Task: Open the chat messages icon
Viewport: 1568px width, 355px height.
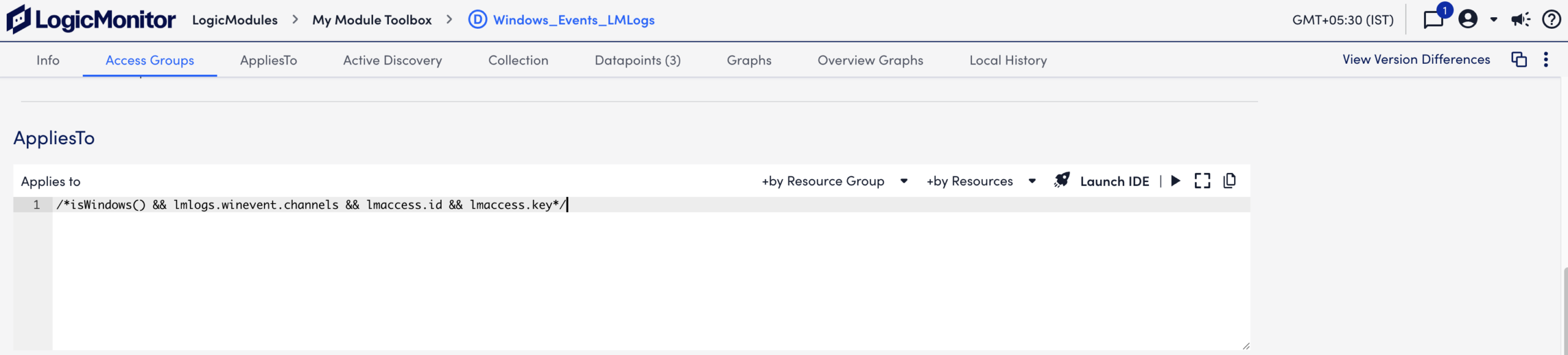Action: coord(1433,20)
